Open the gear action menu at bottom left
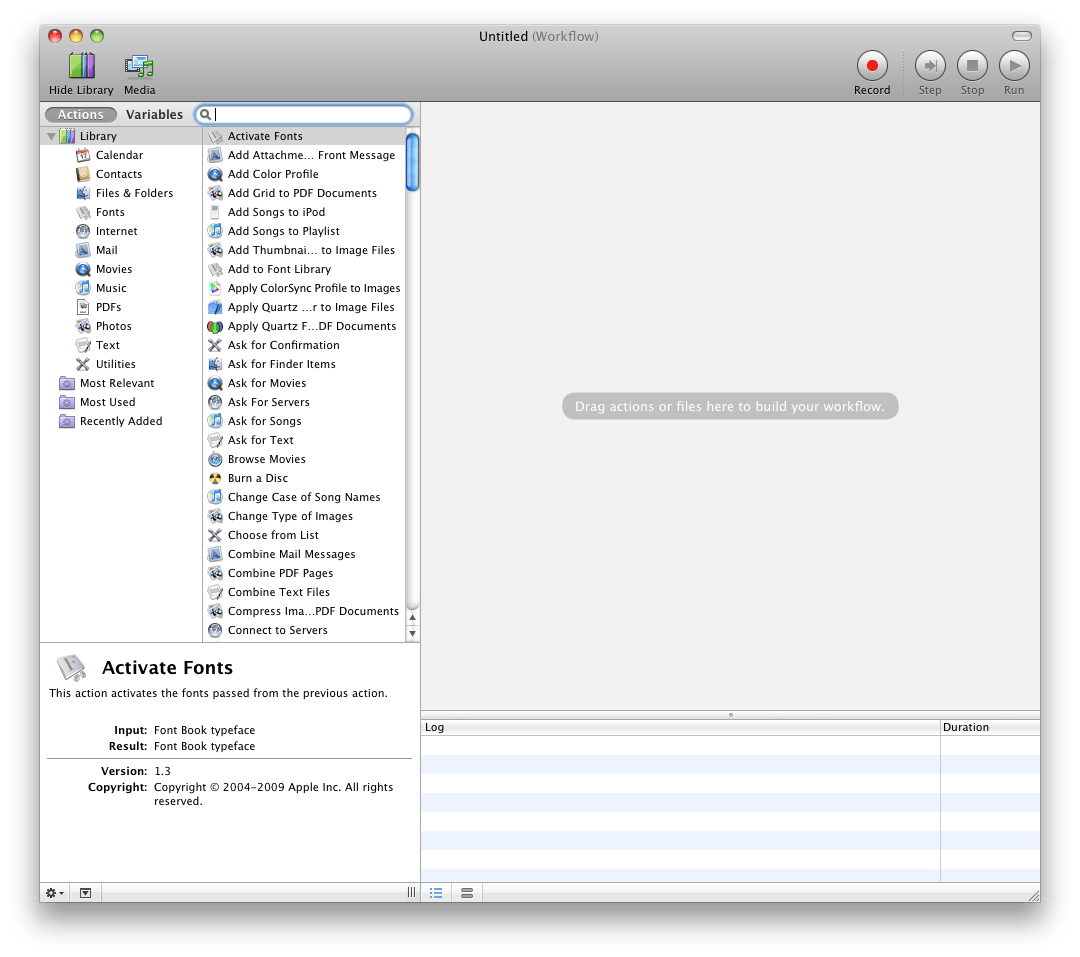 tap(55, 893)
